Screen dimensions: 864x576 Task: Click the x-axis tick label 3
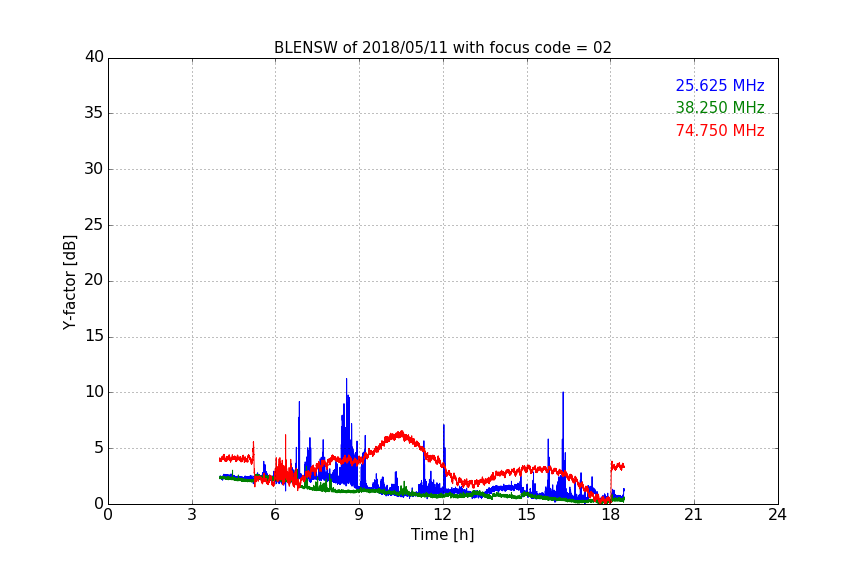coord(192,515)
